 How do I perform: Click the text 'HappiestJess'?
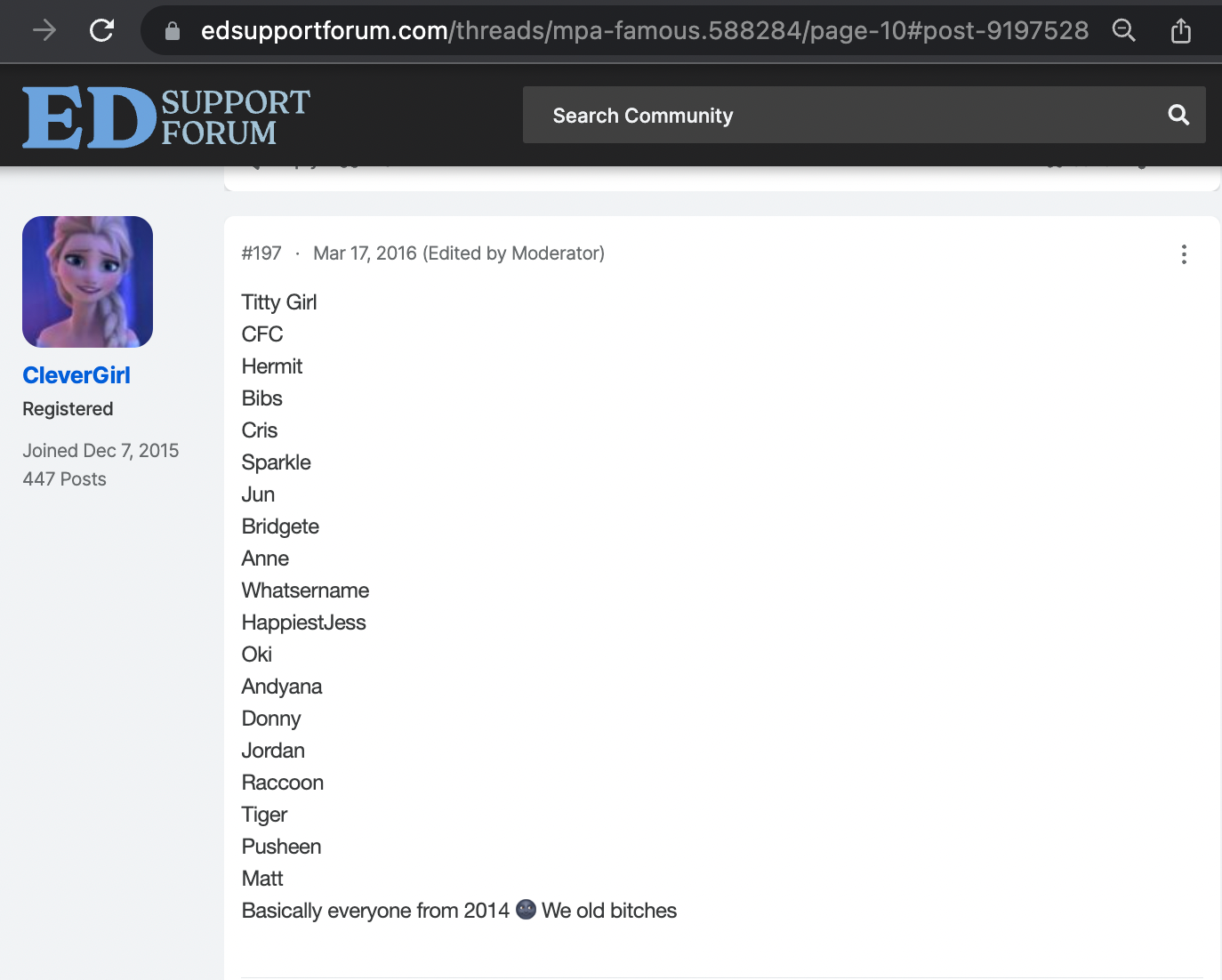click(x=303, y=623)
